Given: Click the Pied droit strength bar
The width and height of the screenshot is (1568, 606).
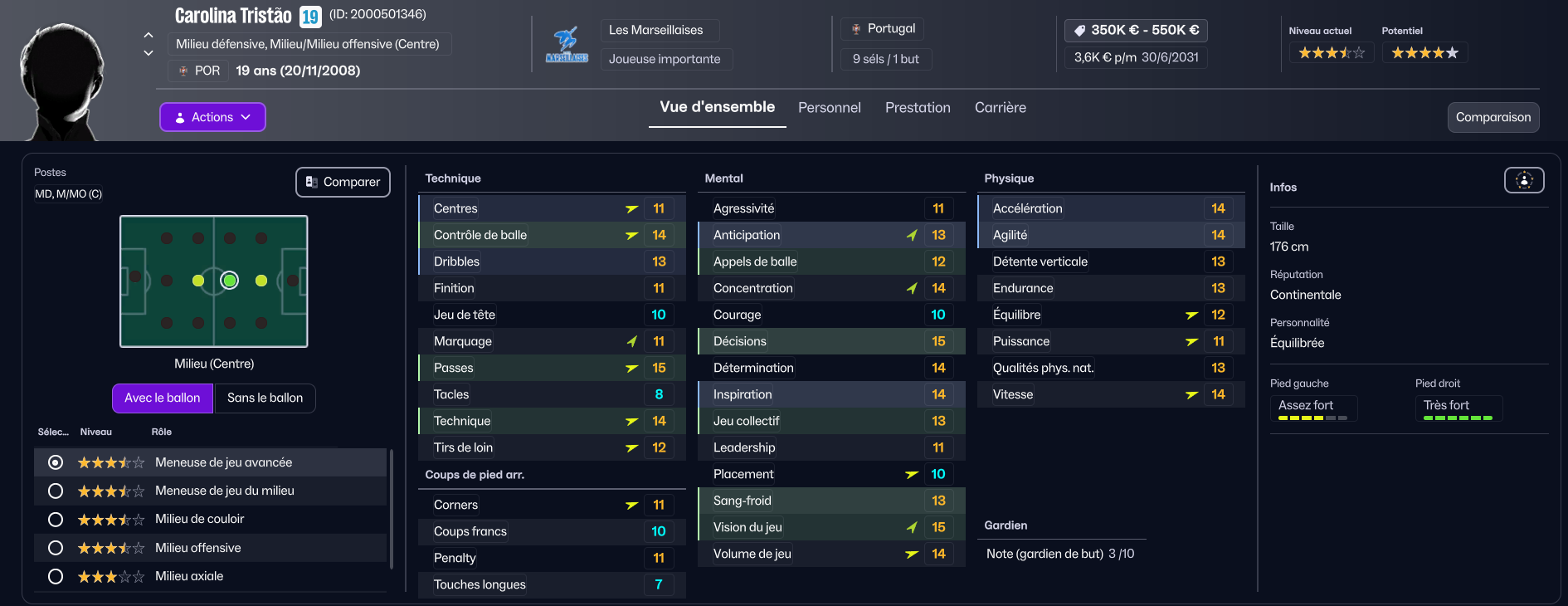Looking at the screenshot, I should [x=1458, y=418].
